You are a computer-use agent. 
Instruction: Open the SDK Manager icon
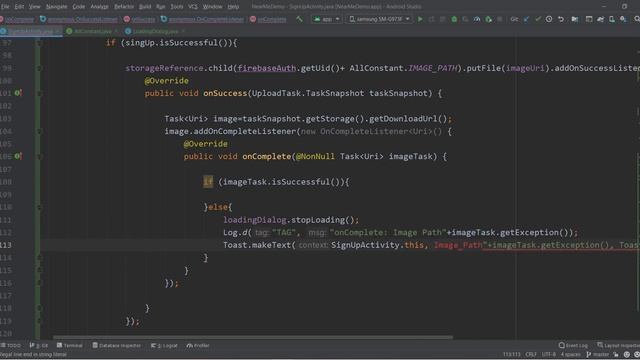(x=623, y=19)
